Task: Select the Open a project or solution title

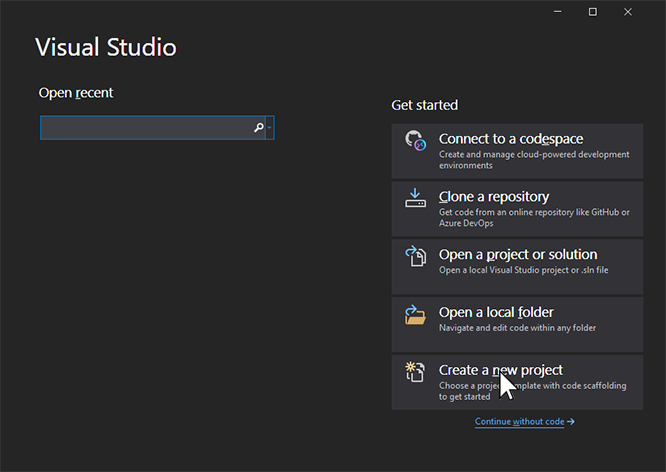Action: [x=518, y=254]
